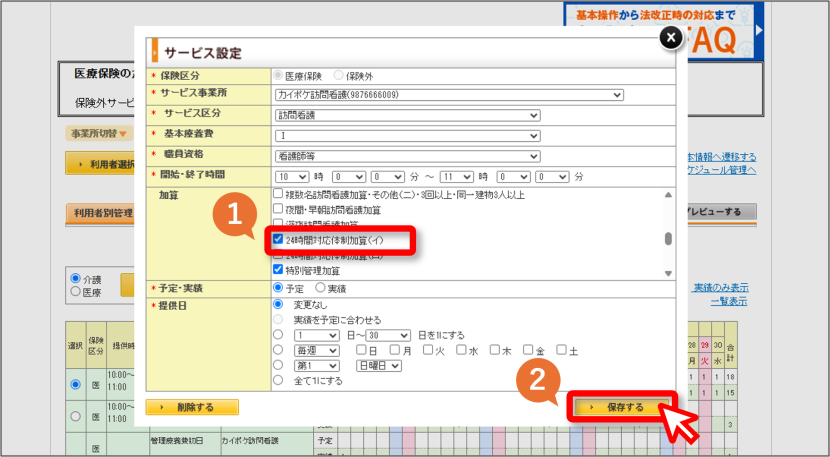Screen dimensions: 830x457
Task: Click scroll-down arrow in 加算 list
Action: tap(668, 274)
